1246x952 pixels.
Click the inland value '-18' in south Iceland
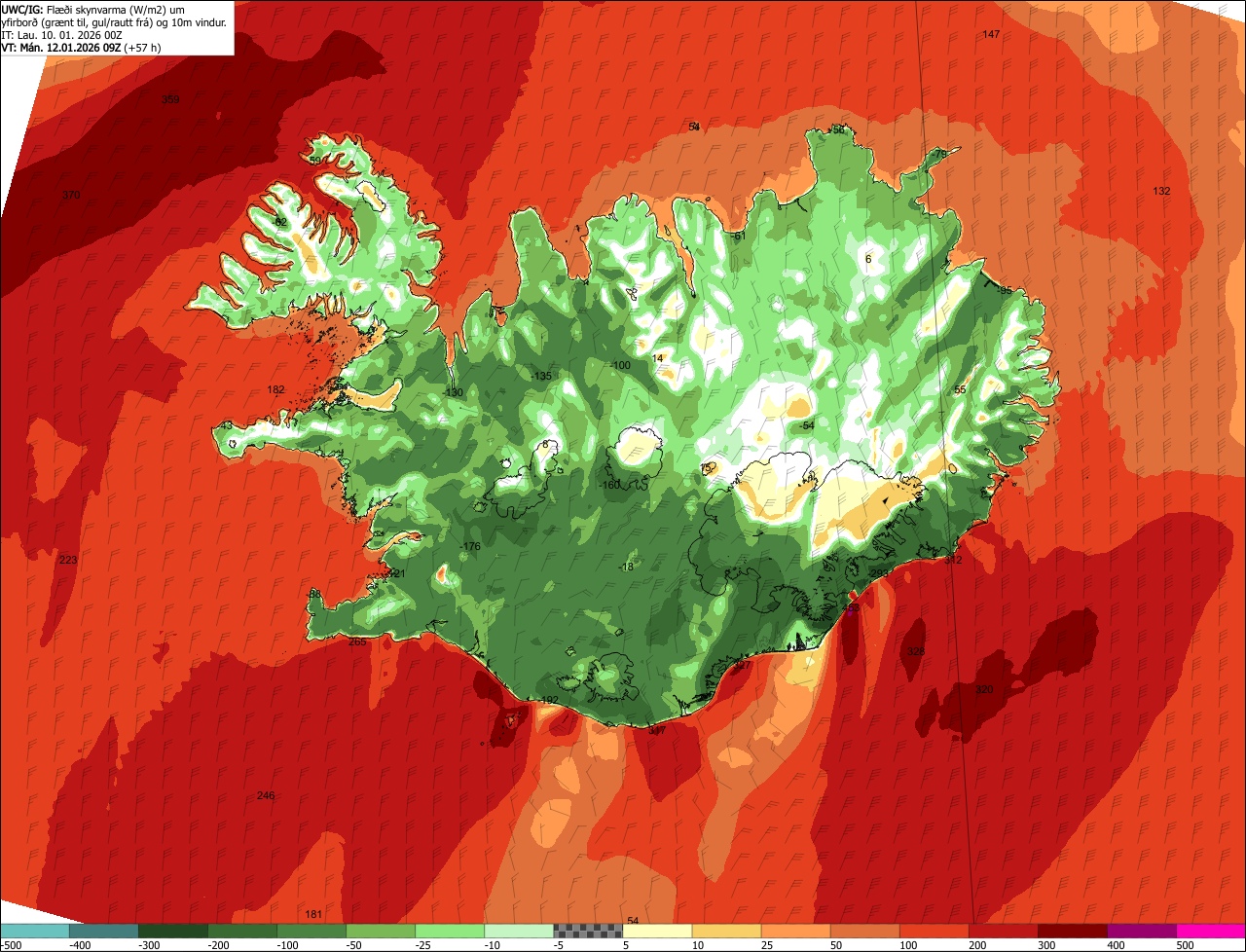(x=626, y=567)
